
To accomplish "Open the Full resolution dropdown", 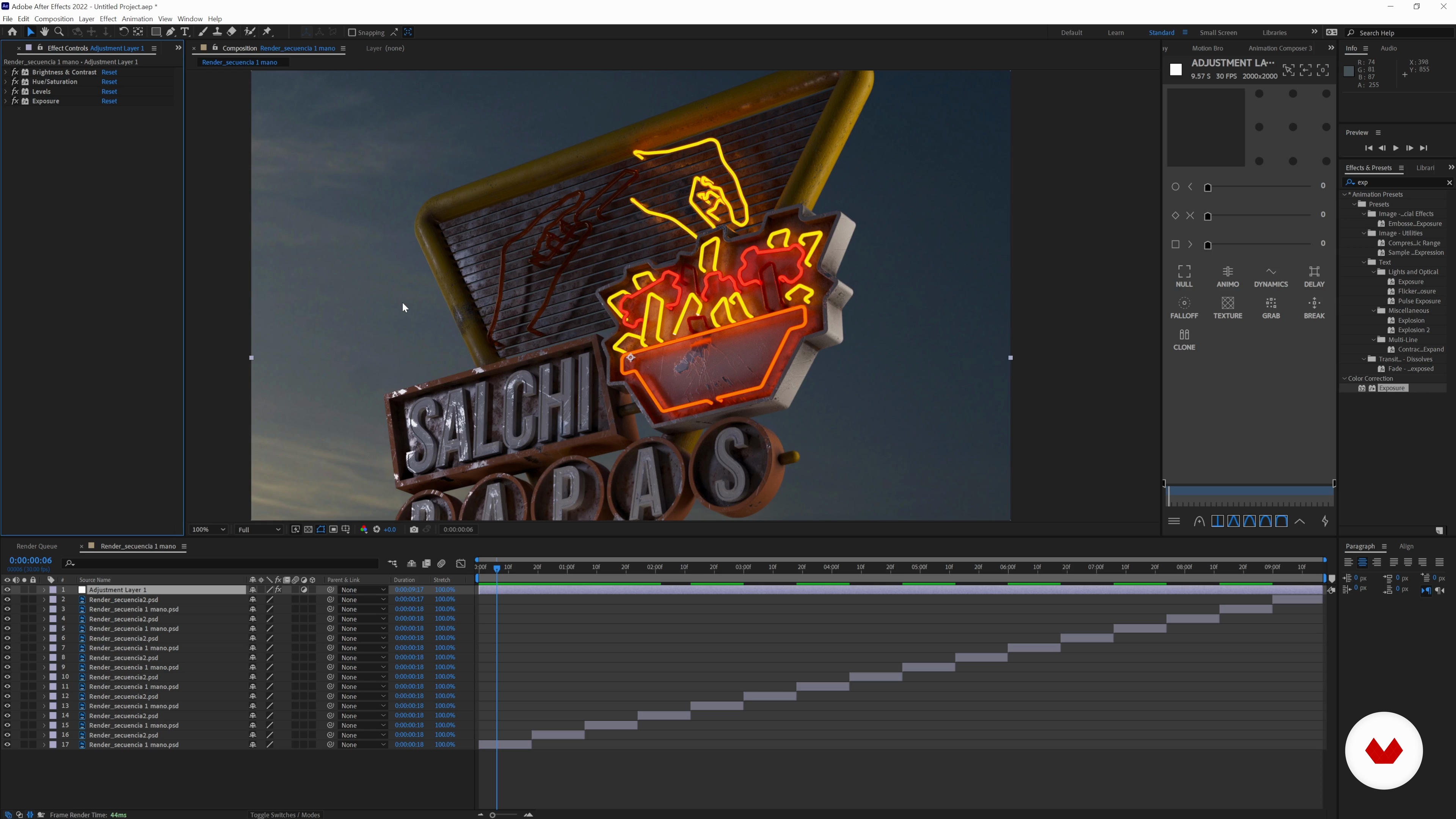I will pyautogui.click(x=259, y=530).
